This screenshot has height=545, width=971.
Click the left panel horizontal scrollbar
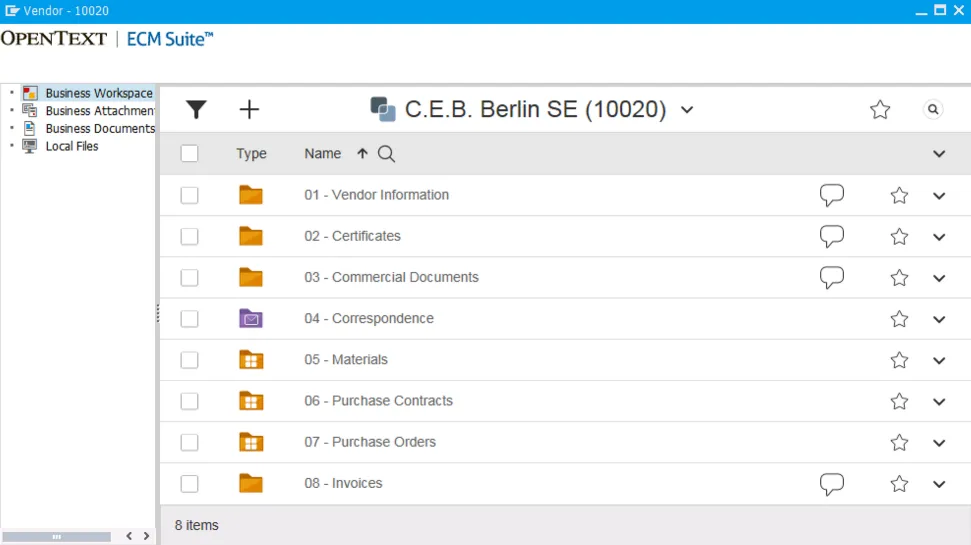[58, 537]
